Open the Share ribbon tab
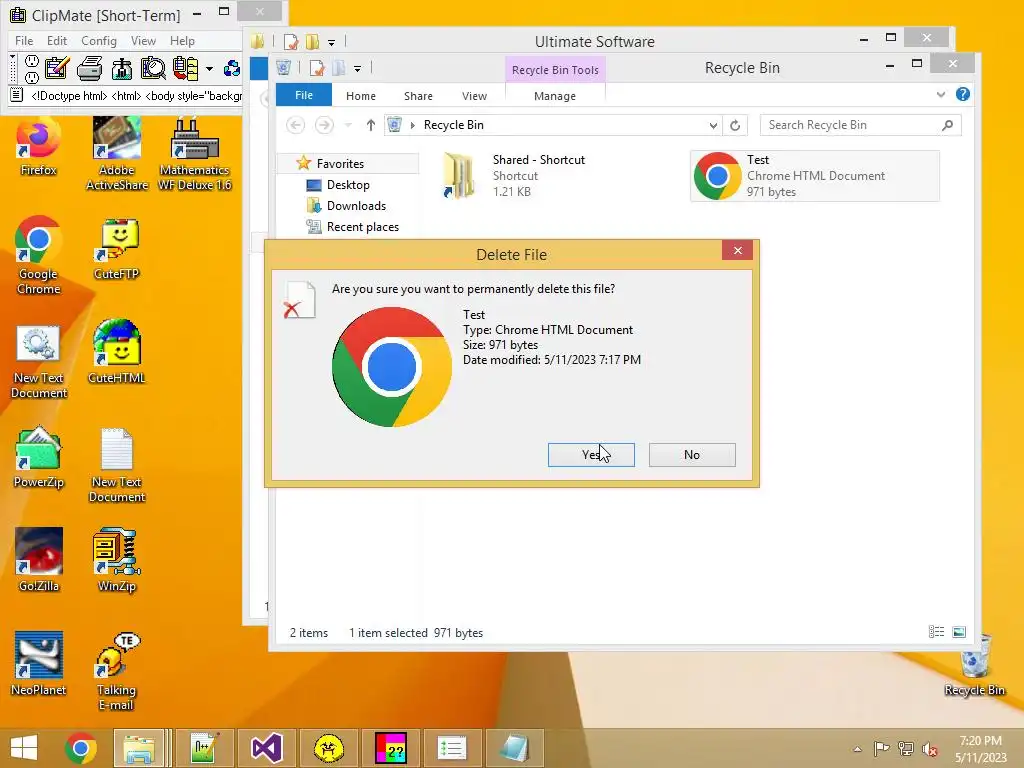1024x768 pixels. tap(418, 96)
